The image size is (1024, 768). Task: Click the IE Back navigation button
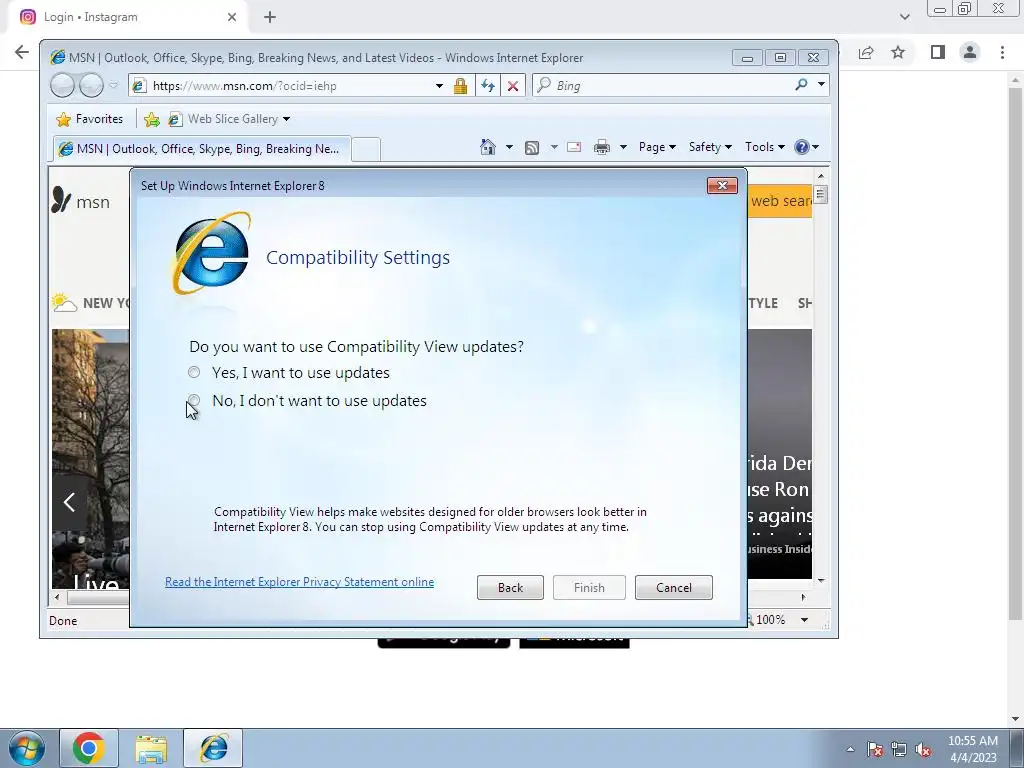(x=62, y=86)
